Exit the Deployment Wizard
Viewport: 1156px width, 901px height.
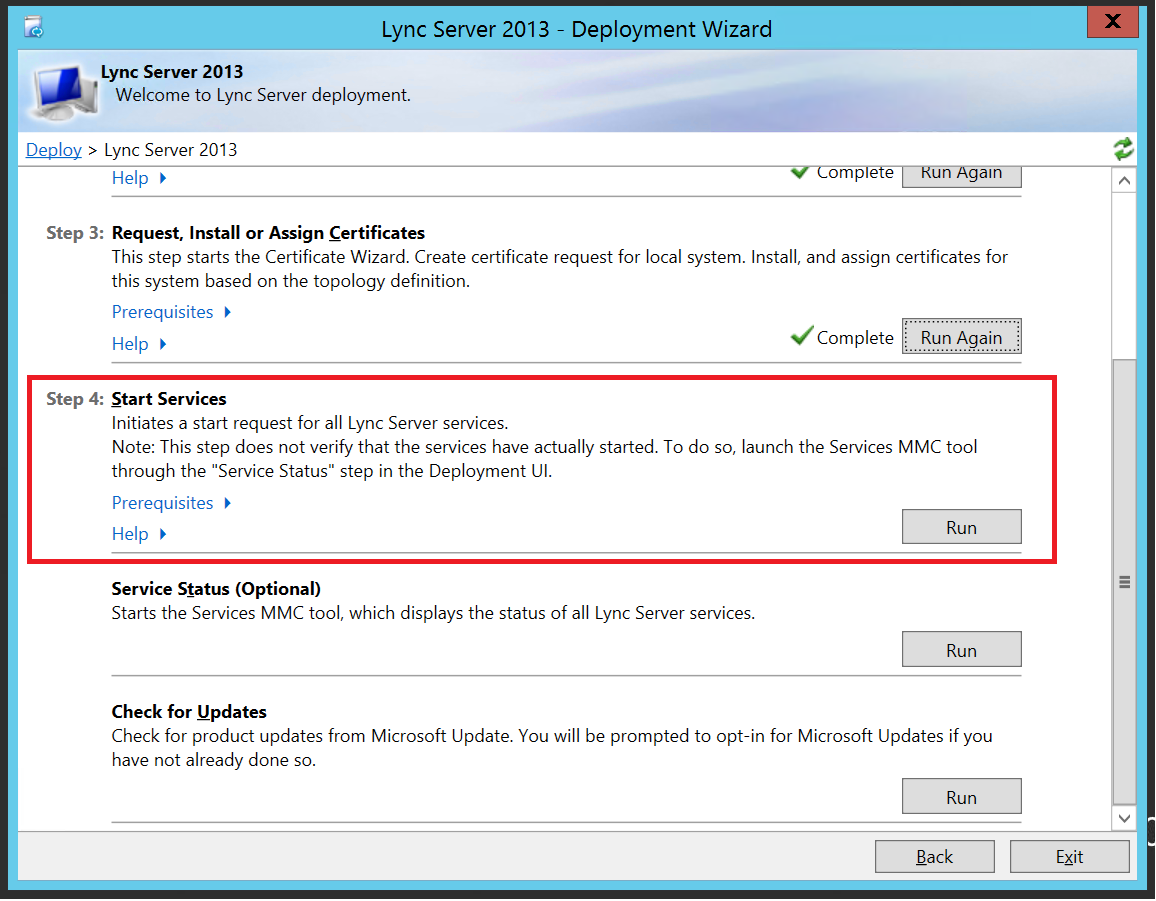[1069, 856]
